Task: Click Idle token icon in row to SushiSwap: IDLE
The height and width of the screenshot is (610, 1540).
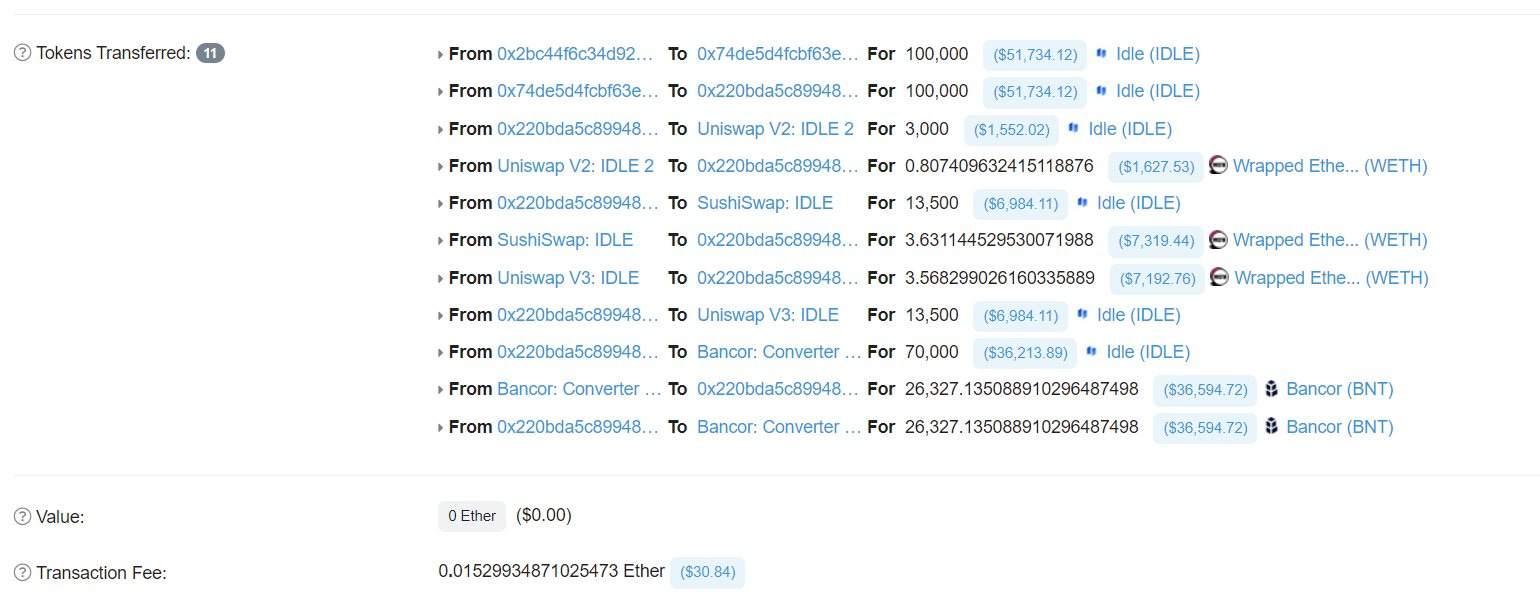Action: click(x=1083, y=203)
